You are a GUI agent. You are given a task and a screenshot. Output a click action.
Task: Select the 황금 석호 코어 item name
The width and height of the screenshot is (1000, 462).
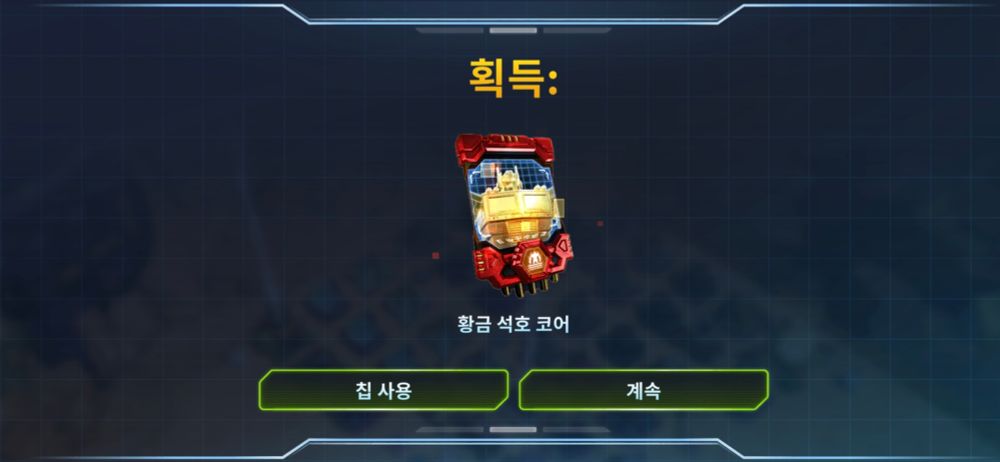(x=513, y=324)
